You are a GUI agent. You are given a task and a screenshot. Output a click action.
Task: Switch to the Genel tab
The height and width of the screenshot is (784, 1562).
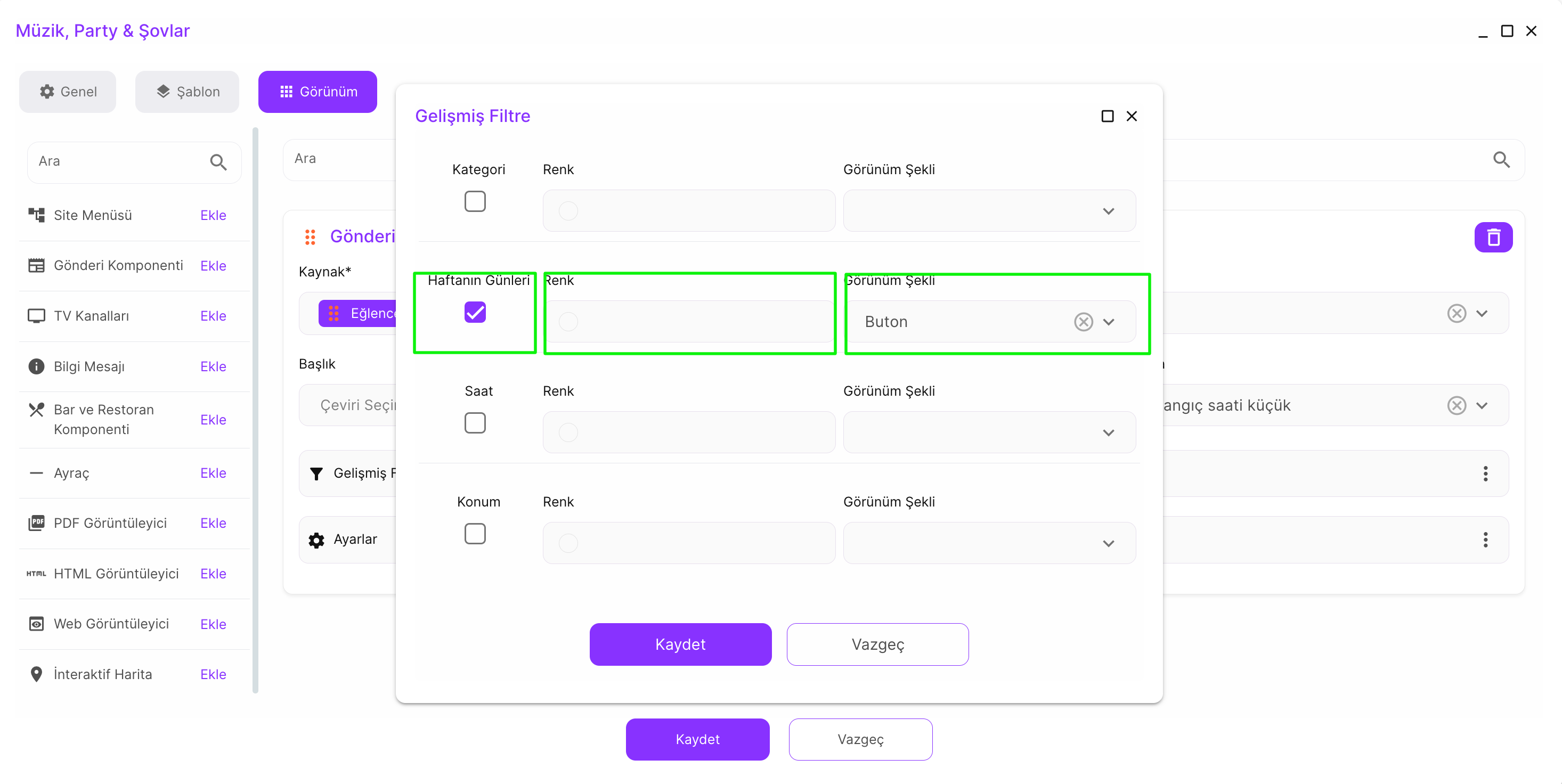click(x=68, y=92)
